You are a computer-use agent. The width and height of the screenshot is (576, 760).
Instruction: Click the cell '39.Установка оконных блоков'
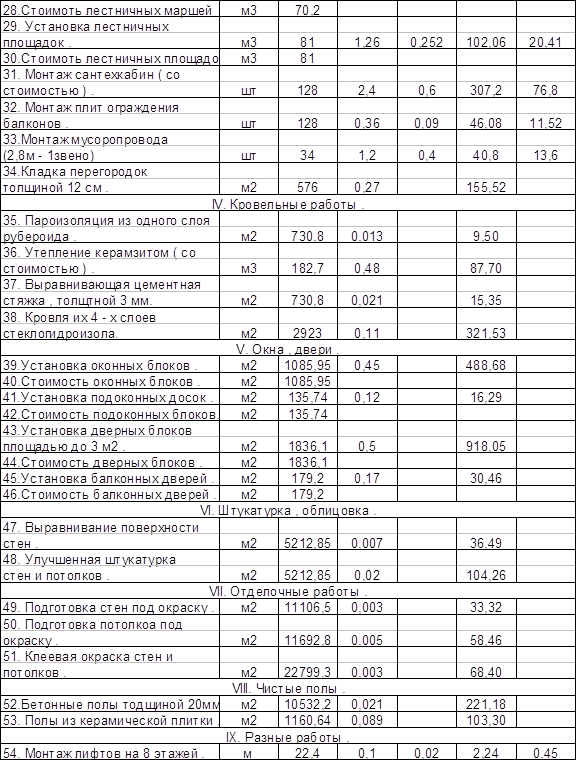point(110,365)
